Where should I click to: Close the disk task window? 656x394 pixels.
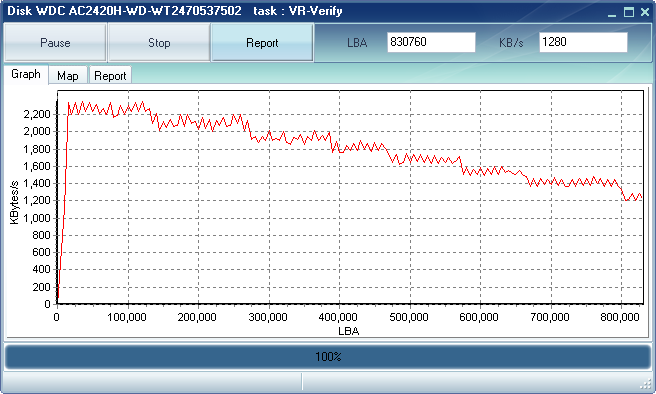point(645,13)
